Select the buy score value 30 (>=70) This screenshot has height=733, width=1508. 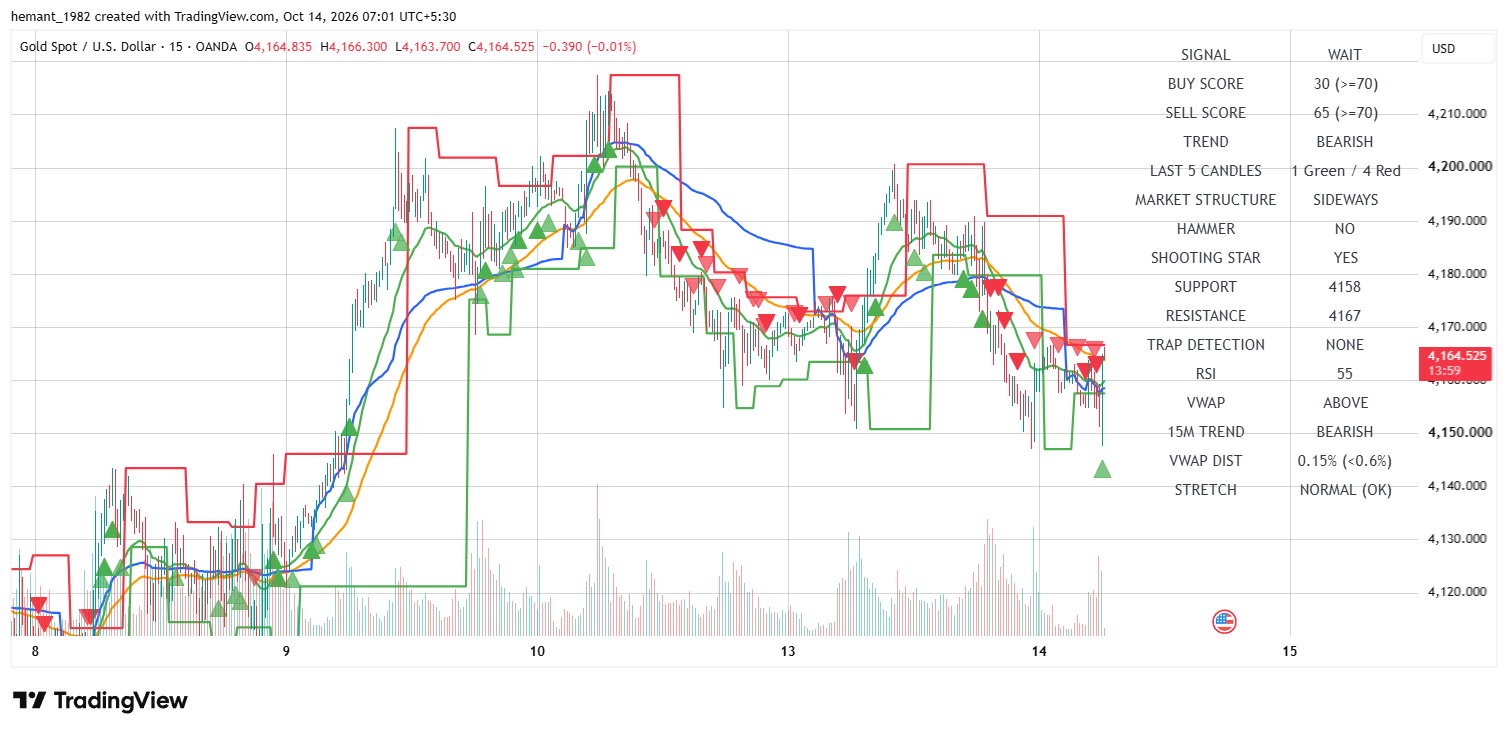point(1345,84)
